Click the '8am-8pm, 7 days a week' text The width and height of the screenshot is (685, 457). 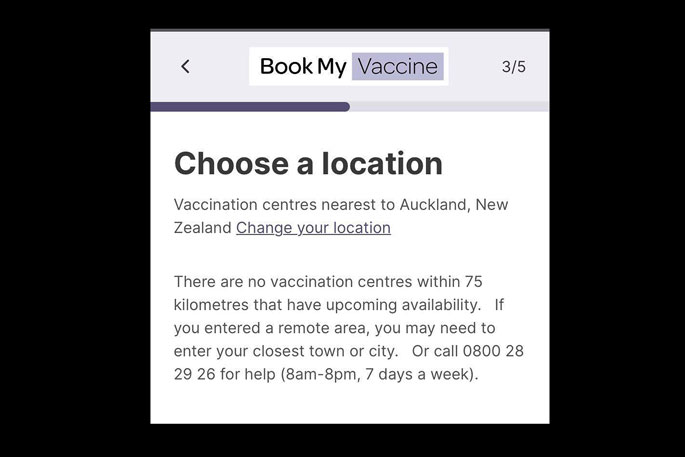[x=377, y=374]
